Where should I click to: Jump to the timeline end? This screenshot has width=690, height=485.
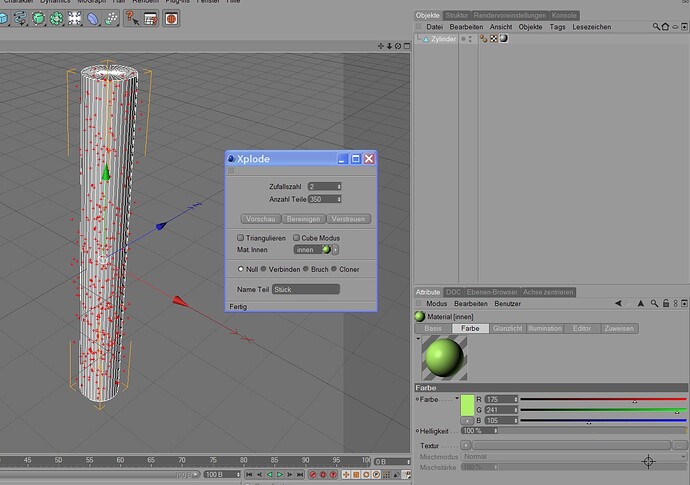300,474
